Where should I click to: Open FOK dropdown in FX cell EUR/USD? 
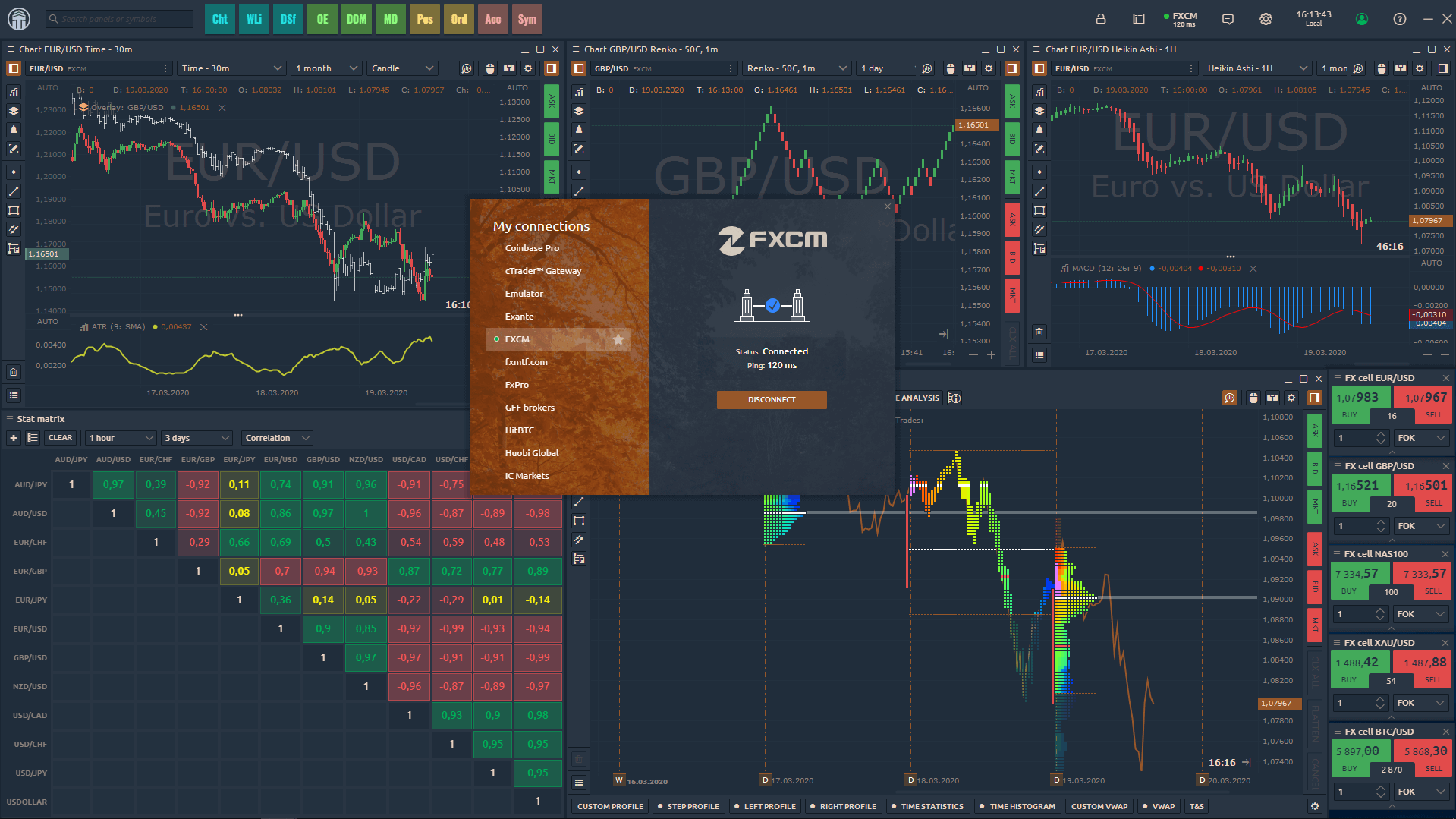[1422, 438]
